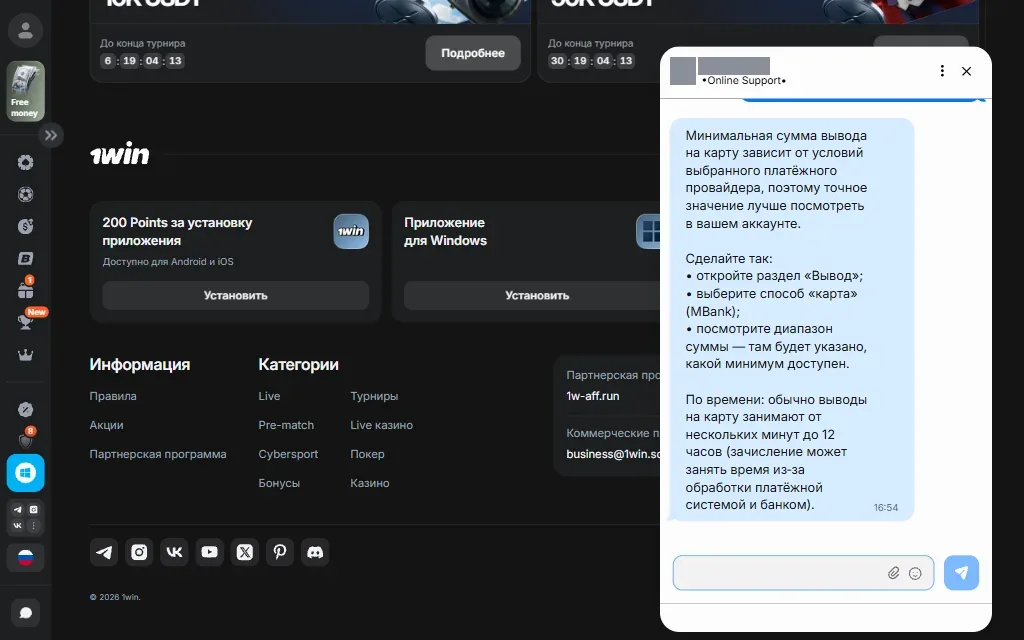Click the 1win app icon in the Points card
This screenshot has height=640, width=1024.
click(351, 231)
